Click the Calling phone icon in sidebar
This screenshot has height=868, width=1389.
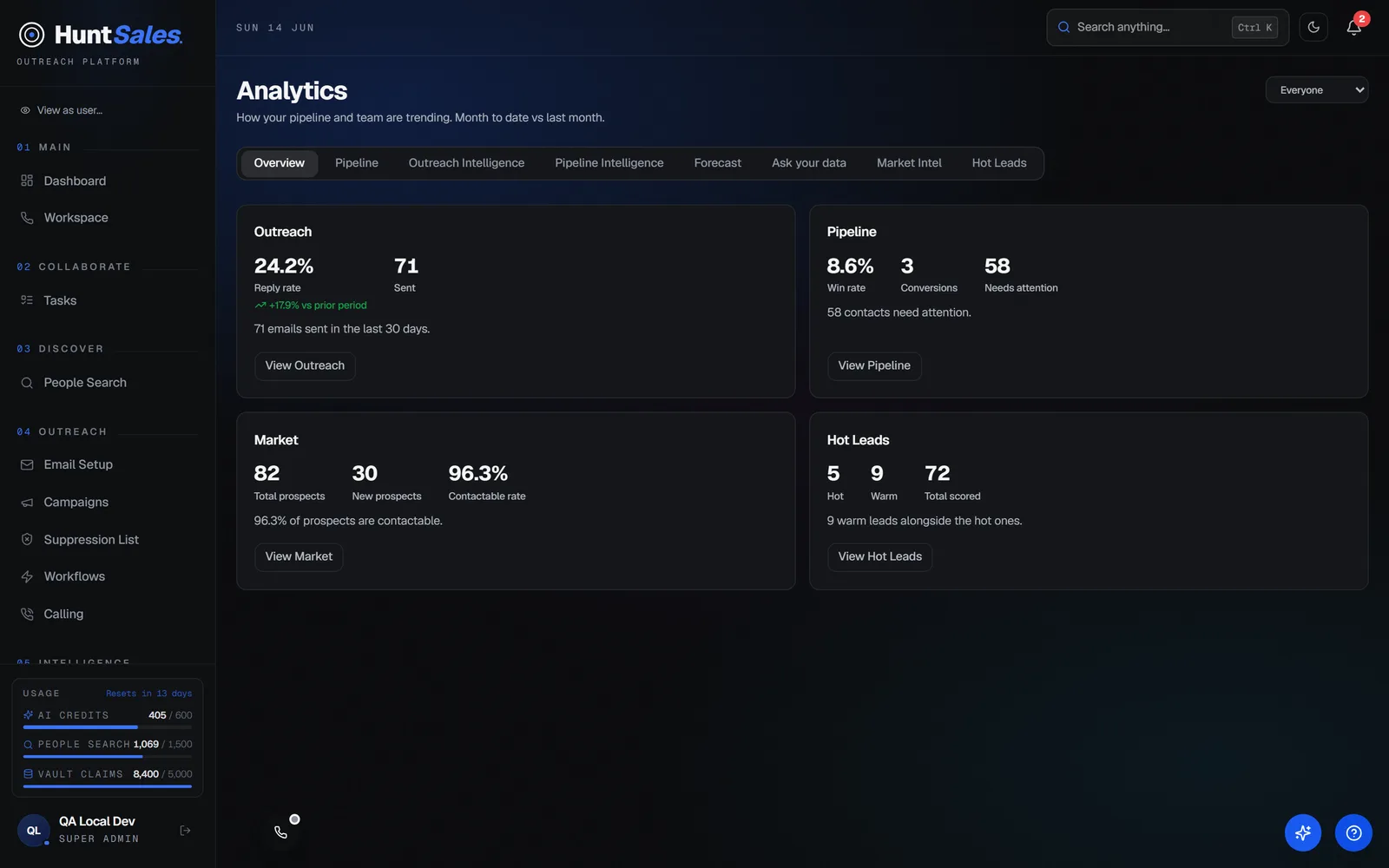[x=27, y=614]
